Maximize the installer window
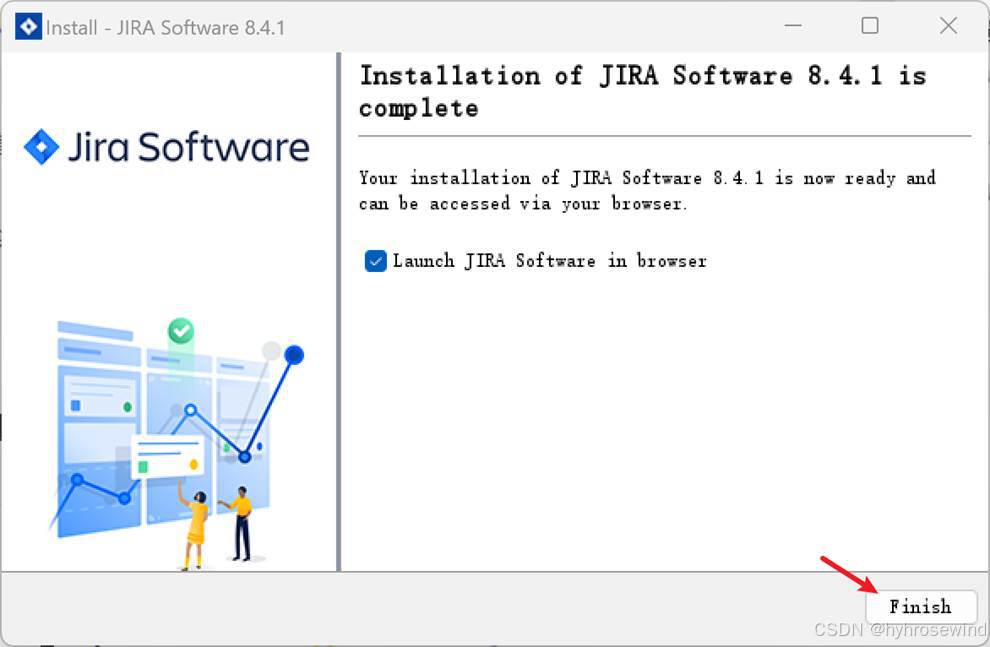 point(870,26)
